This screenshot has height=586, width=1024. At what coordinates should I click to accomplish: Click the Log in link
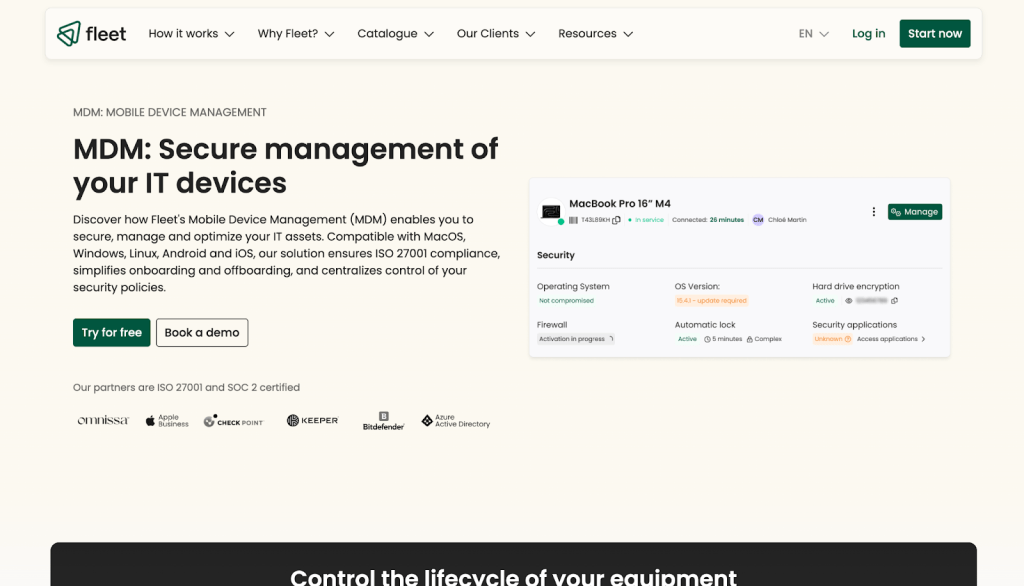coord(868,34)
